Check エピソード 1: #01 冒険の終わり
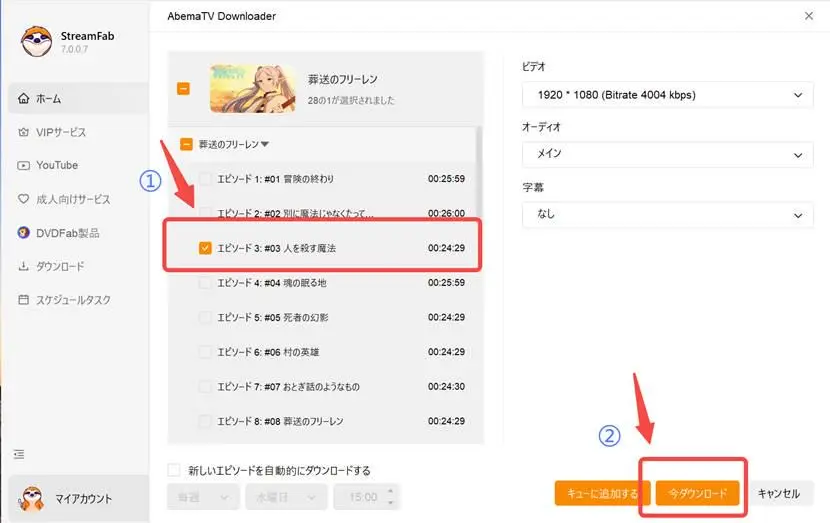The width and height of the screenshot is (830, 523). pos(205,179)
